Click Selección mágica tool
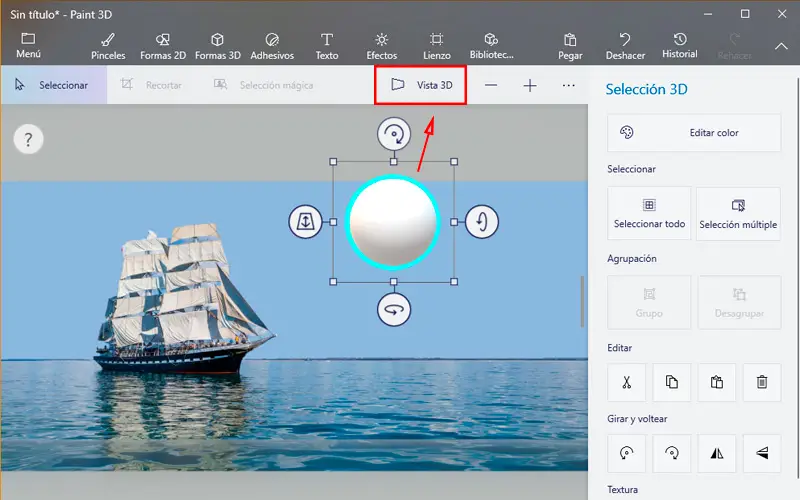 tap(264, 85)
